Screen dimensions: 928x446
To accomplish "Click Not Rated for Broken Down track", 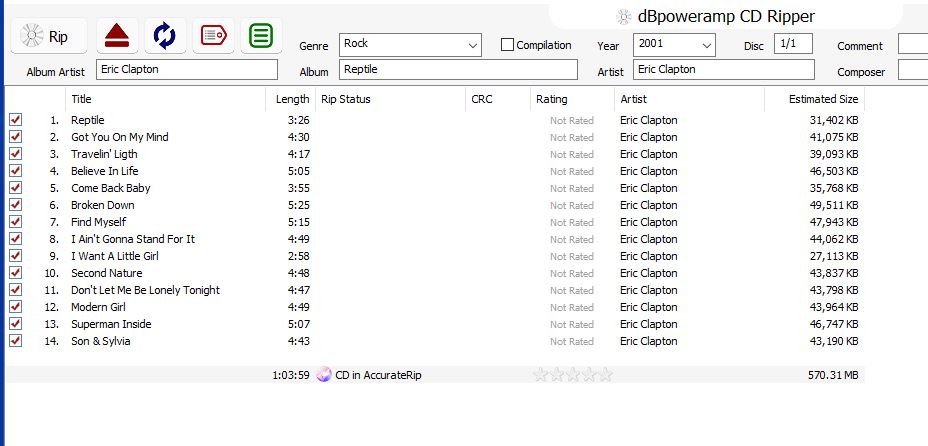I will [571, 205].
